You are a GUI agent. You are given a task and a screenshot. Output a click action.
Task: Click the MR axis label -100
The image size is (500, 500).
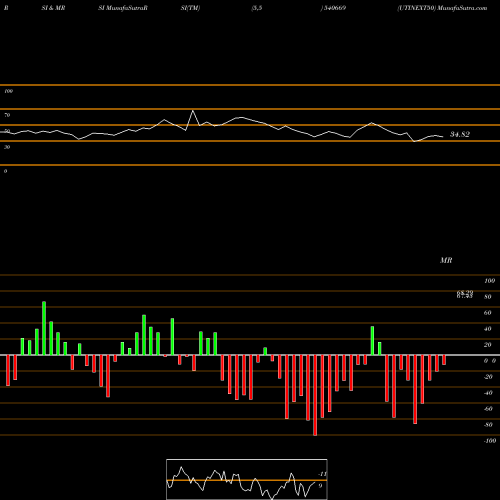[490, 441]
